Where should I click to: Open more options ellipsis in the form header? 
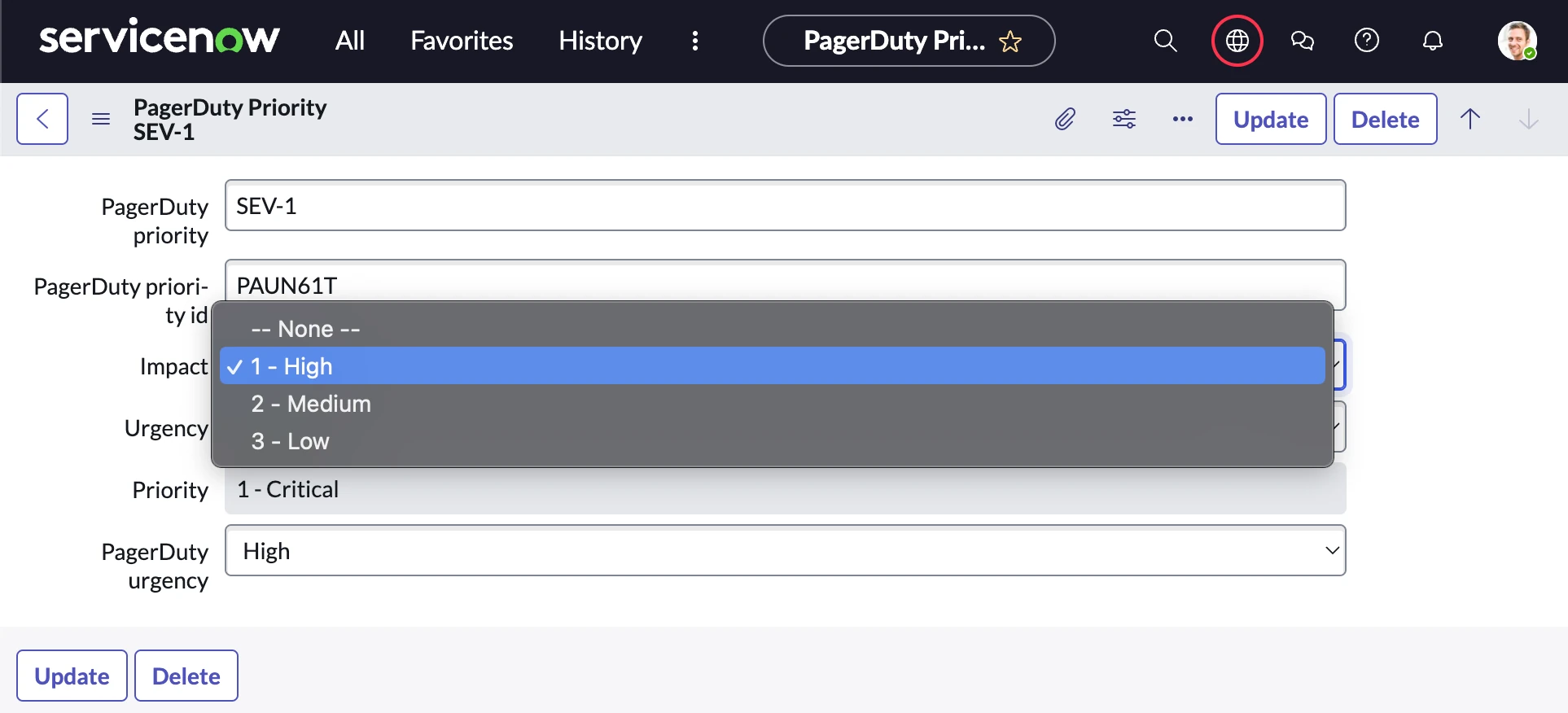click(x=1183, y=119)
